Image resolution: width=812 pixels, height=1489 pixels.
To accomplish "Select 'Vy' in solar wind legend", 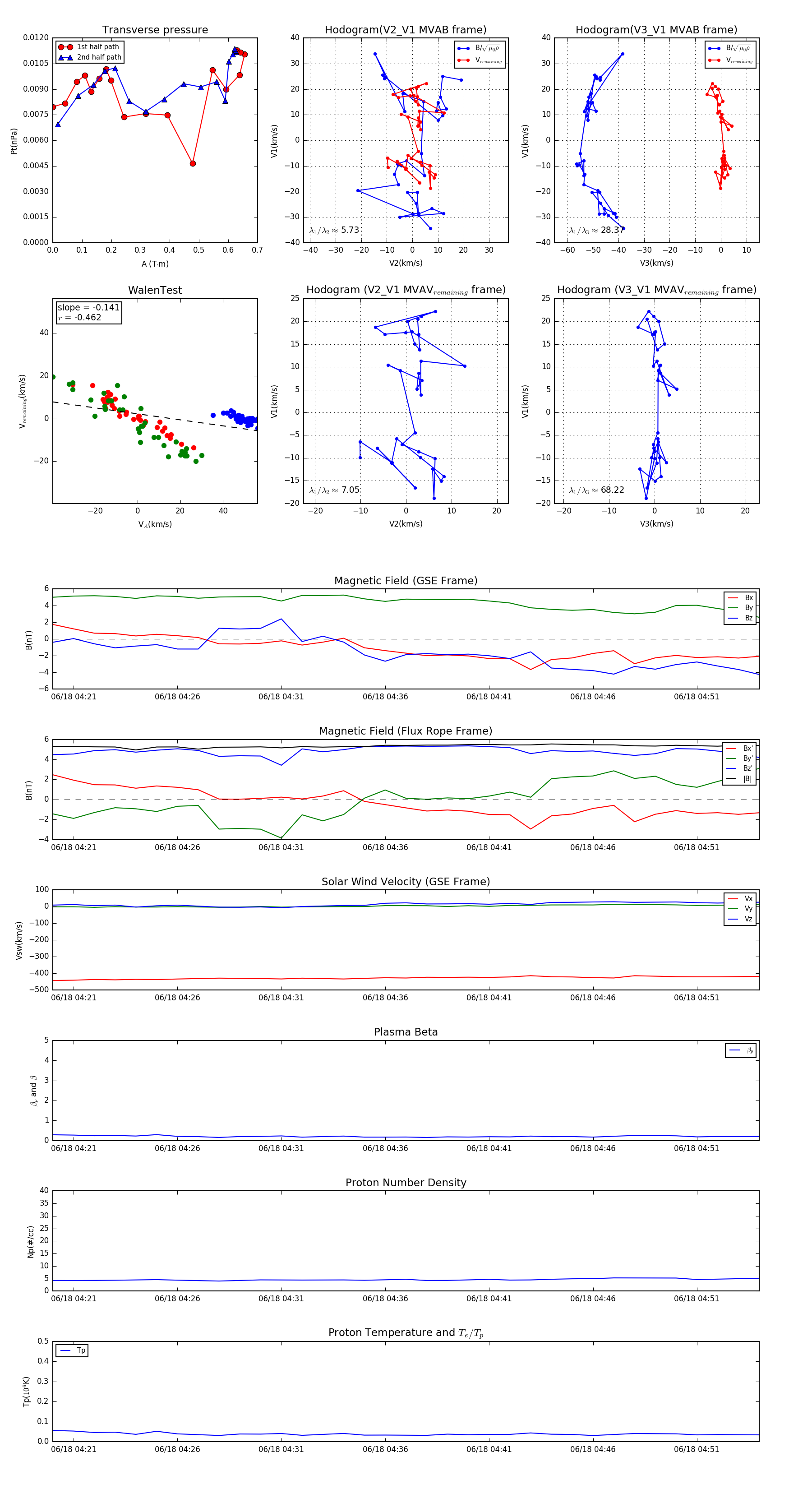I will click(x=740, y=909).
